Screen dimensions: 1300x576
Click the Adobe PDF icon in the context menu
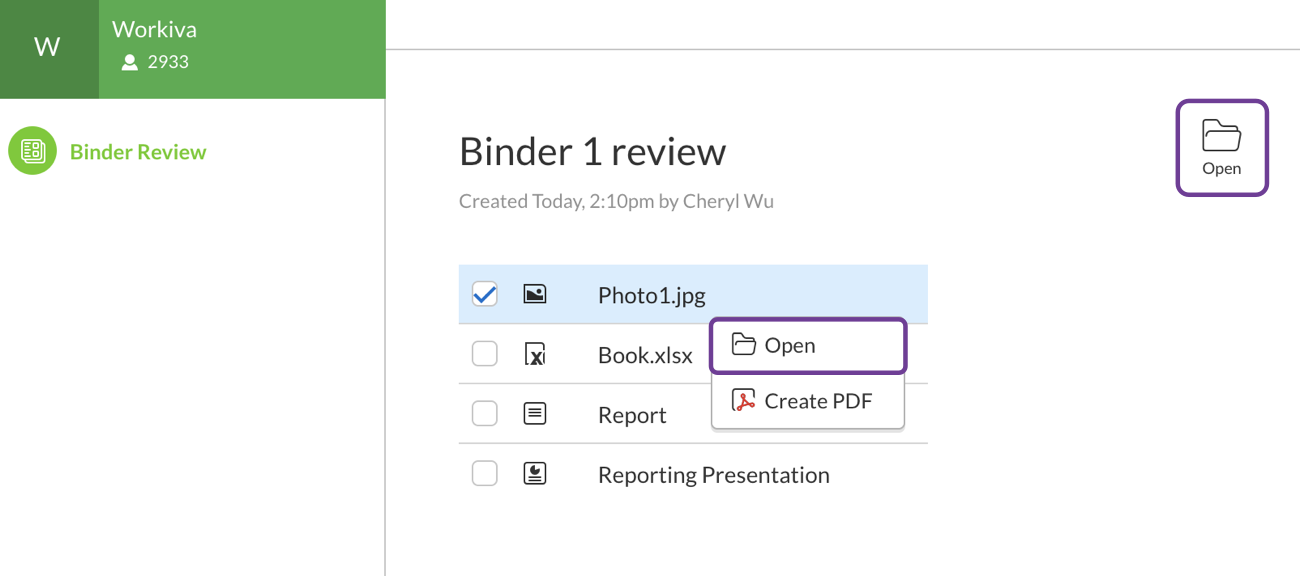point(742,400)
